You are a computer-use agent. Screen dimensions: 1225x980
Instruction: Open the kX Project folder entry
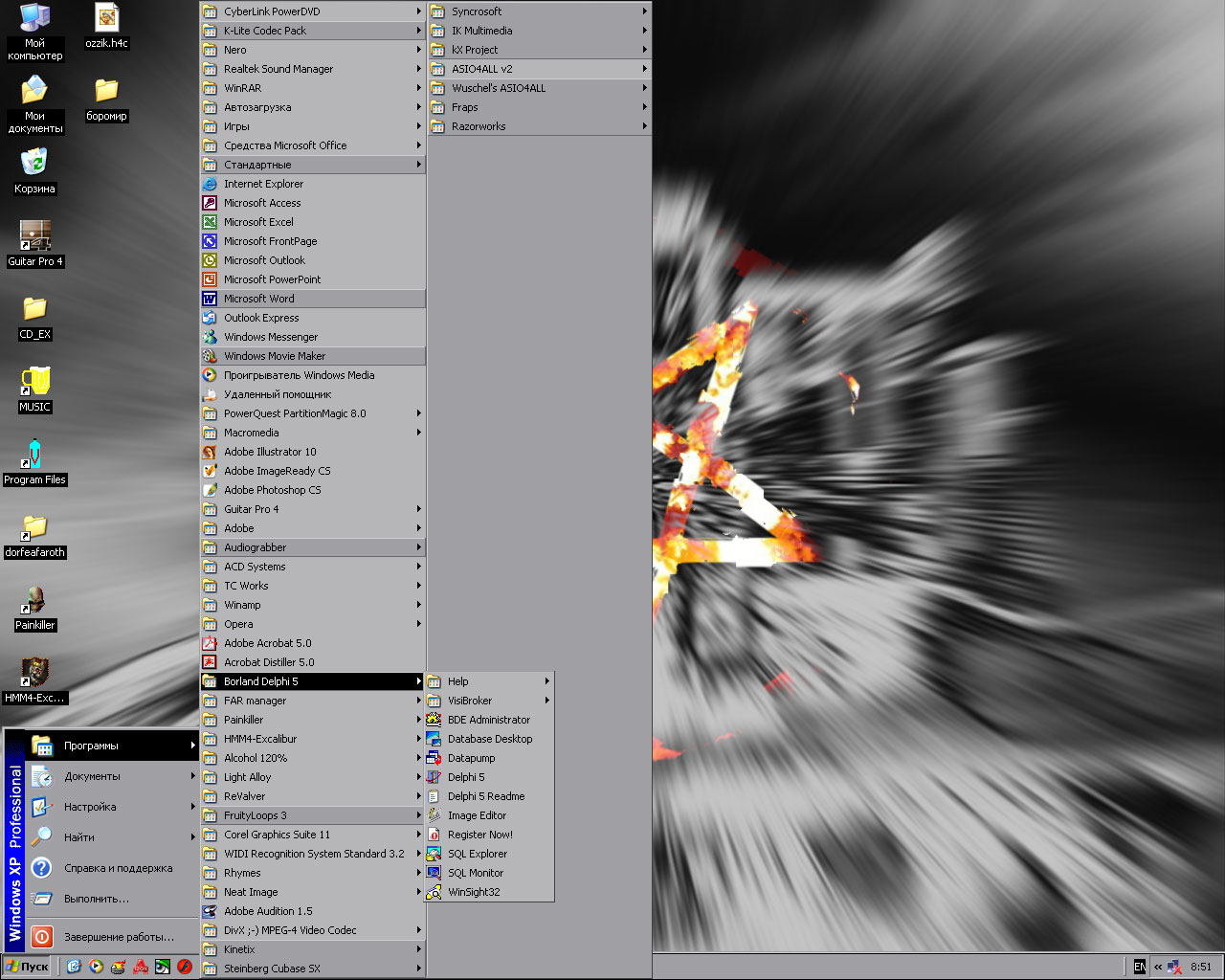pos(540,50)
